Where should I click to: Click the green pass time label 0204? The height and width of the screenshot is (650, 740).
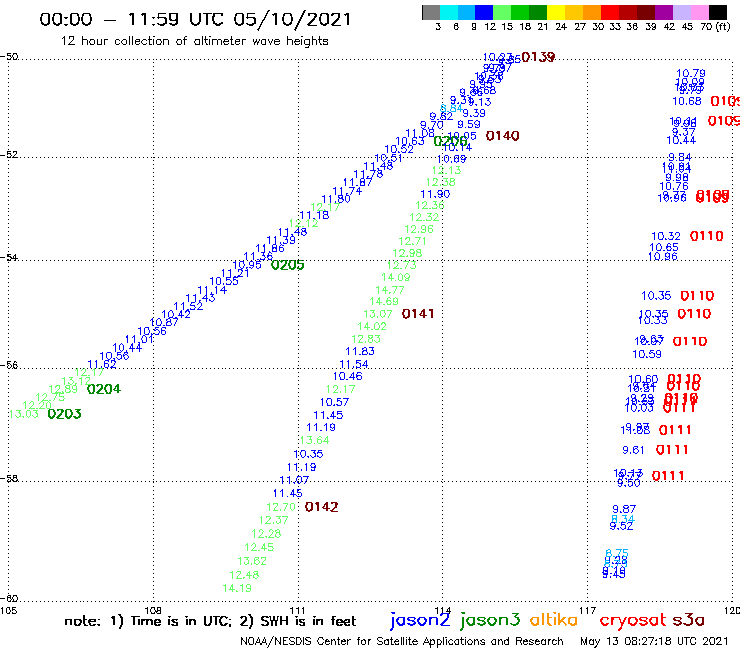click(x=104, y=389)
